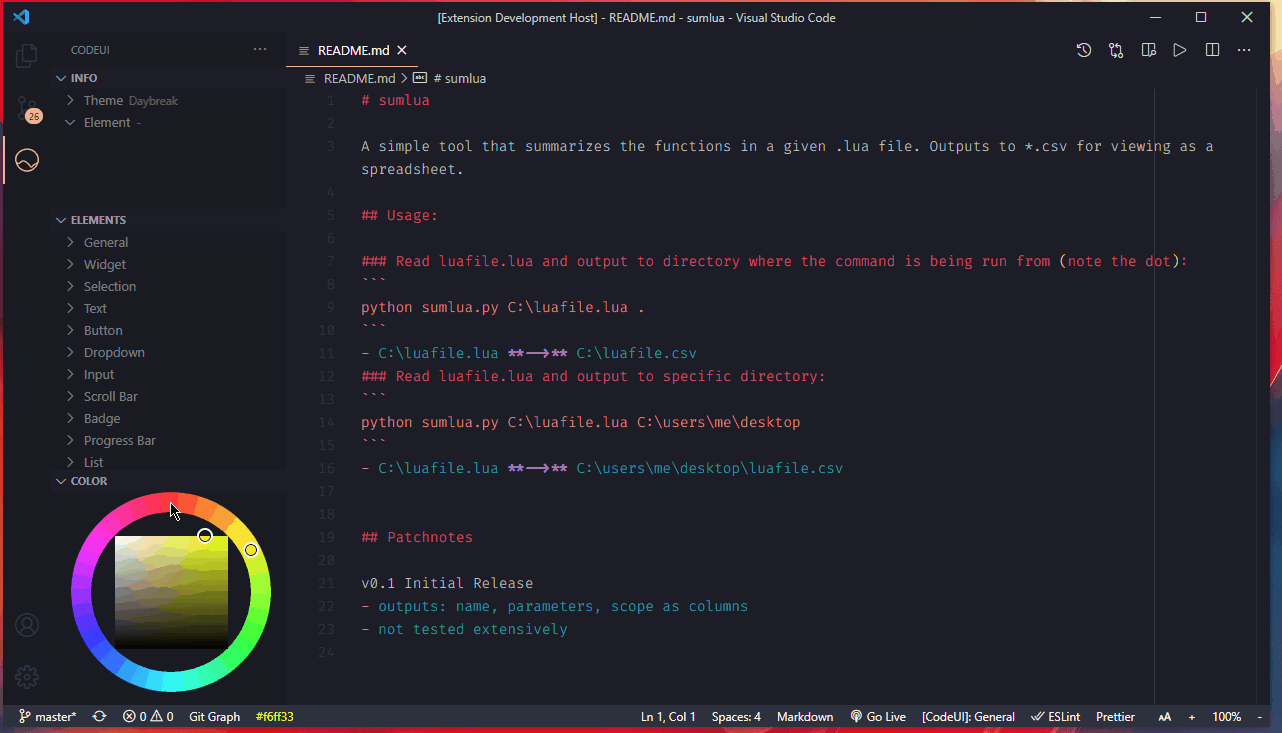
Task: Select the CodeUI activity bar icon
Action: 27,160
